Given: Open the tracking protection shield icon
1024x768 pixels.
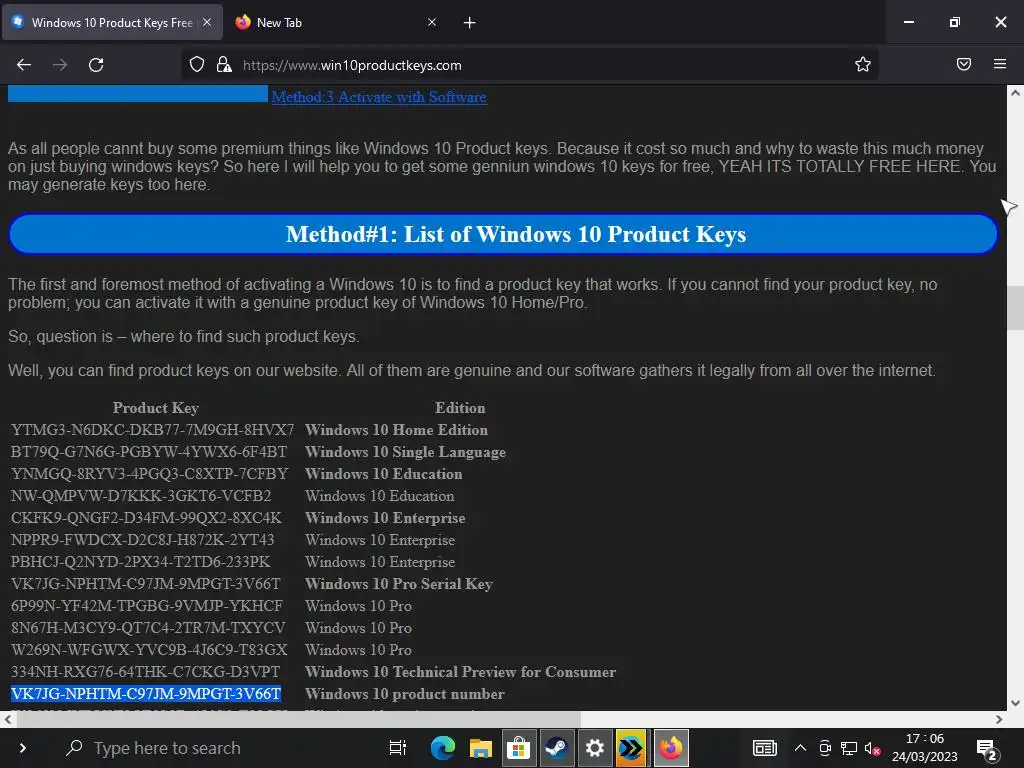Looking at the screenshot, I should tap(197, 64).
